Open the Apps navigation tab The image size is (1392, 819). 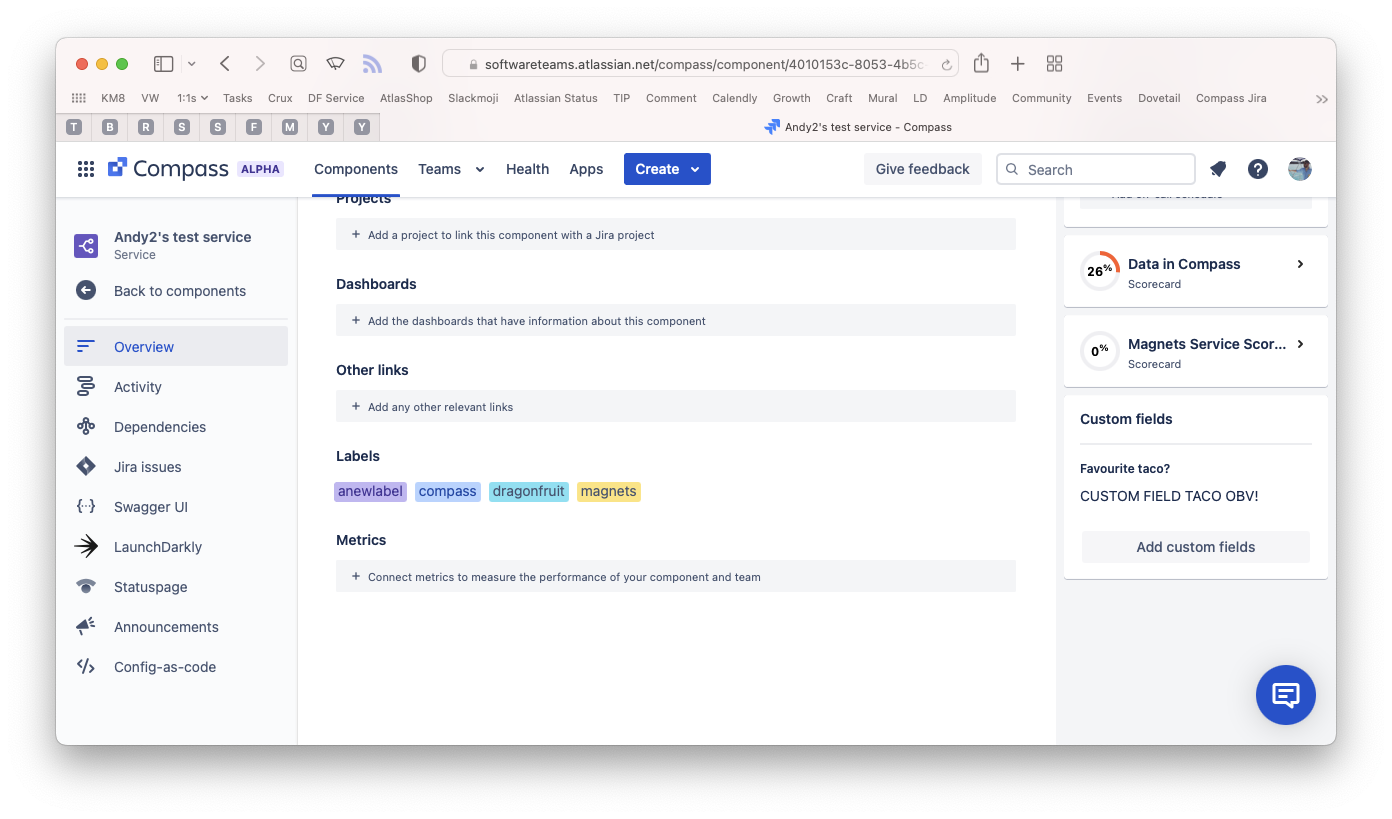pos(586,169)
